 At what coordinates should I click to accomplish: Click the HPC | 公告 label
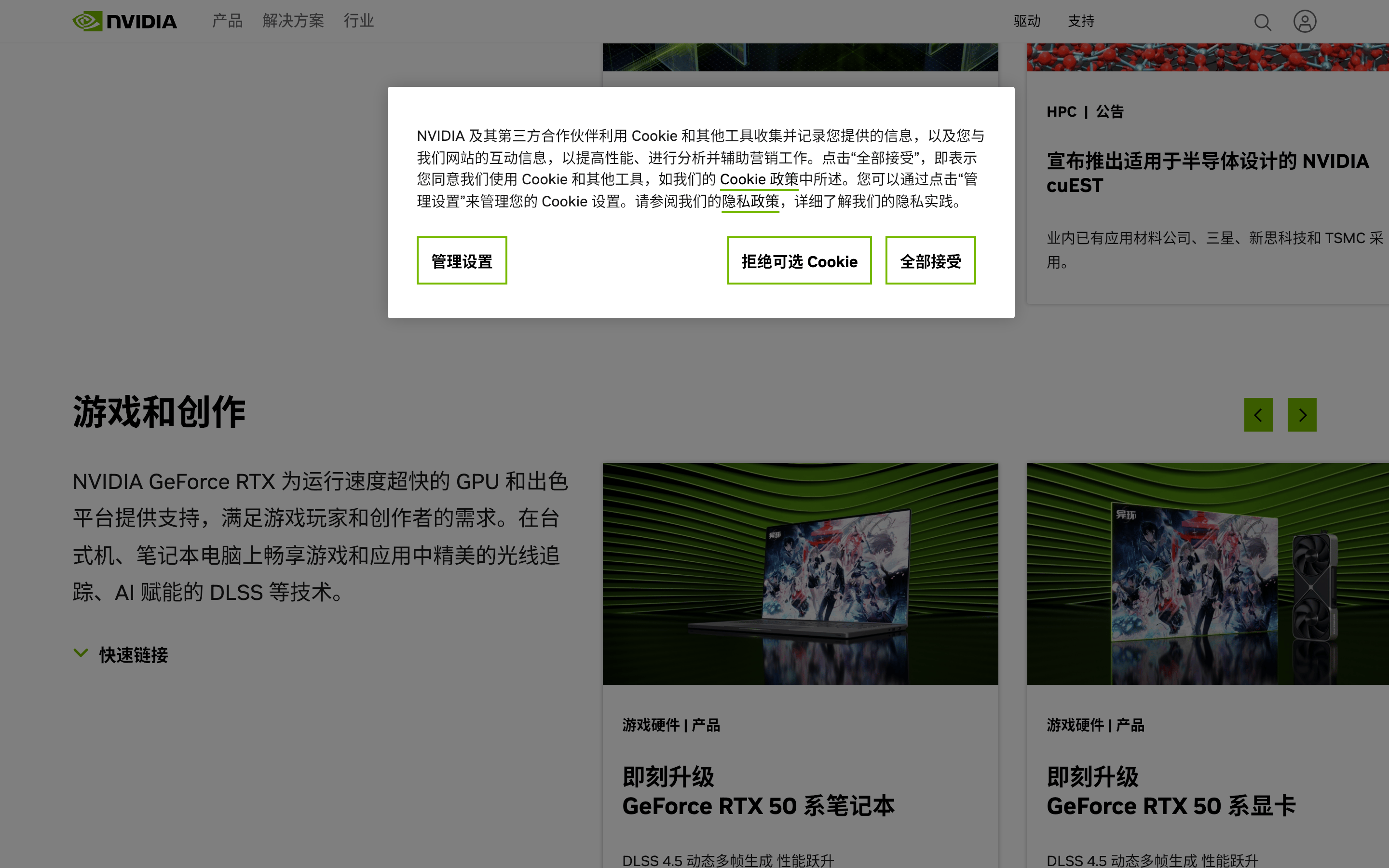tap(1085, 112)
